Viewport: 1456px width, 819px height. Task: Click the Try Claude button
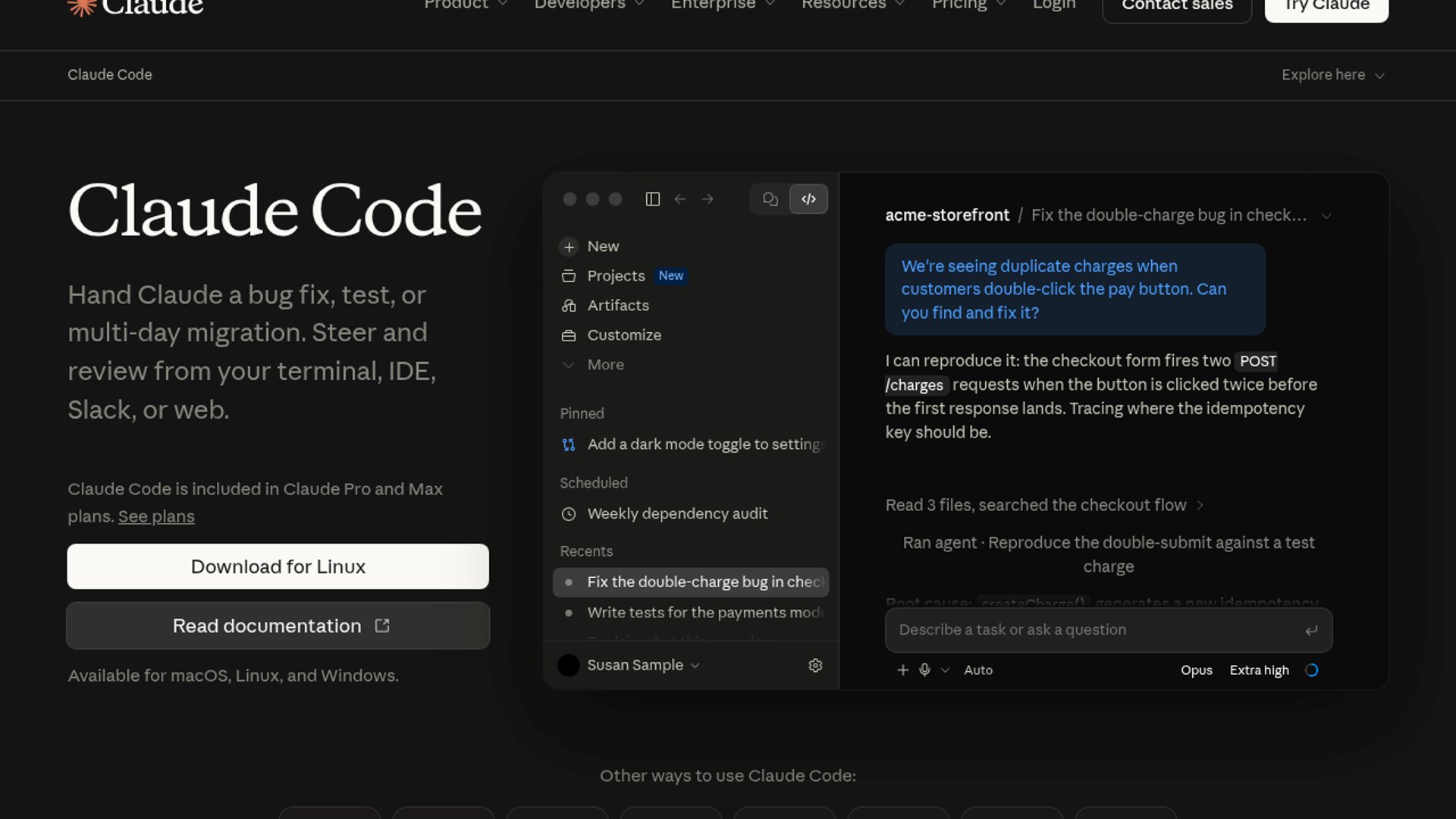tap(1326, 6)
